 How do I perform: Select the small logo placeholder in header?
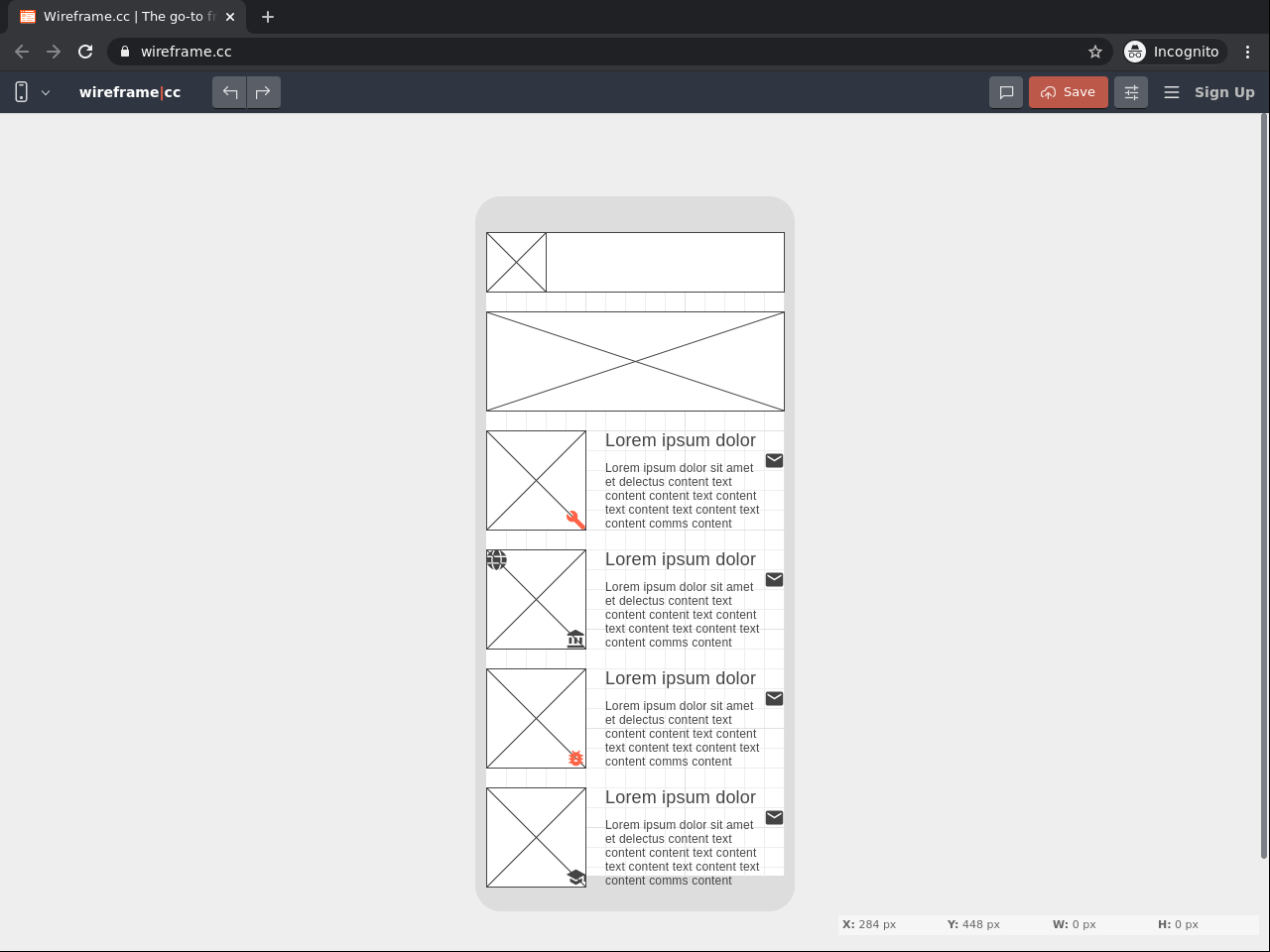point(516,262)
